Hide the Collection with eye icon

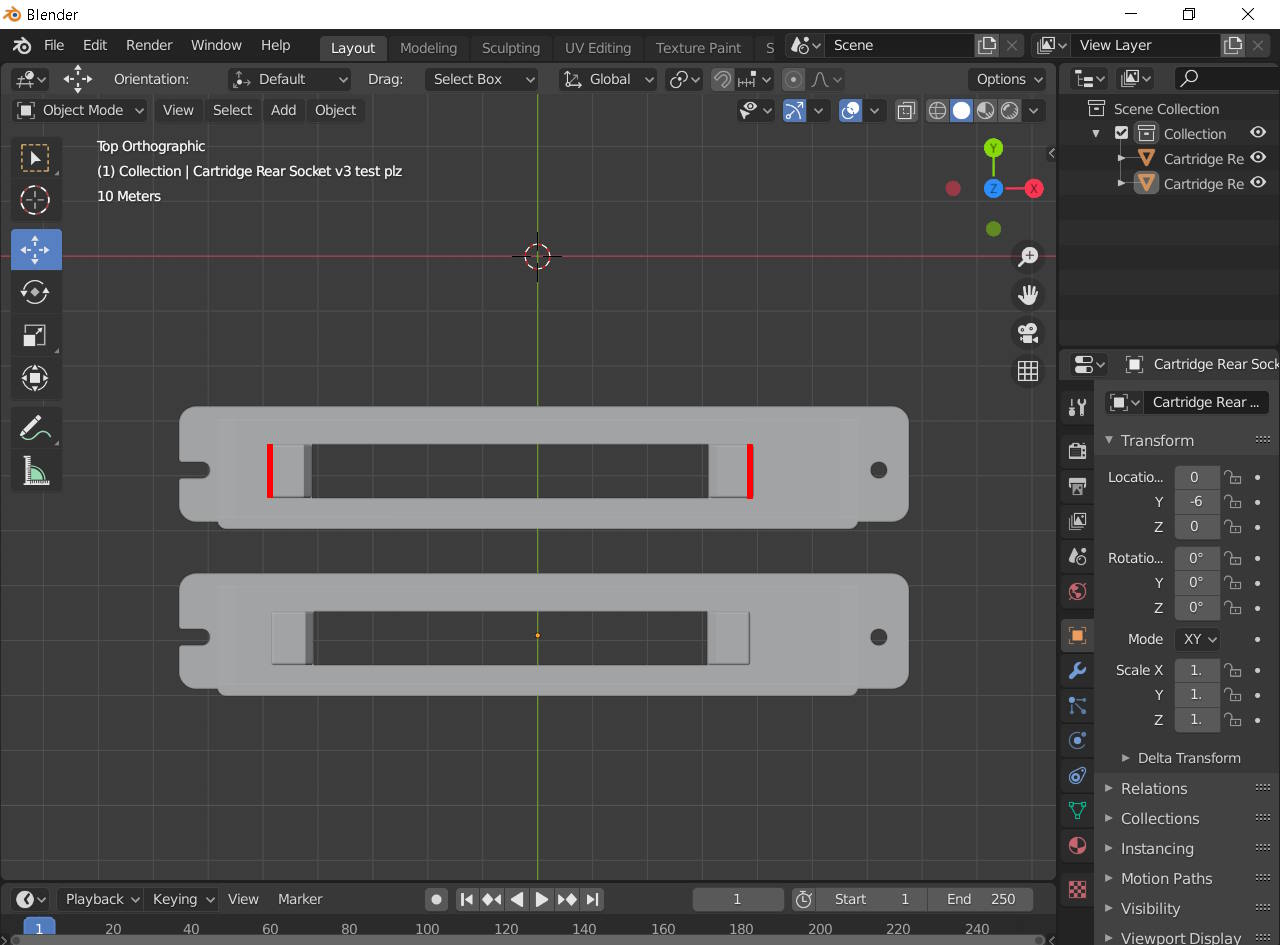pyautogui.click(x=1258, y=133)
